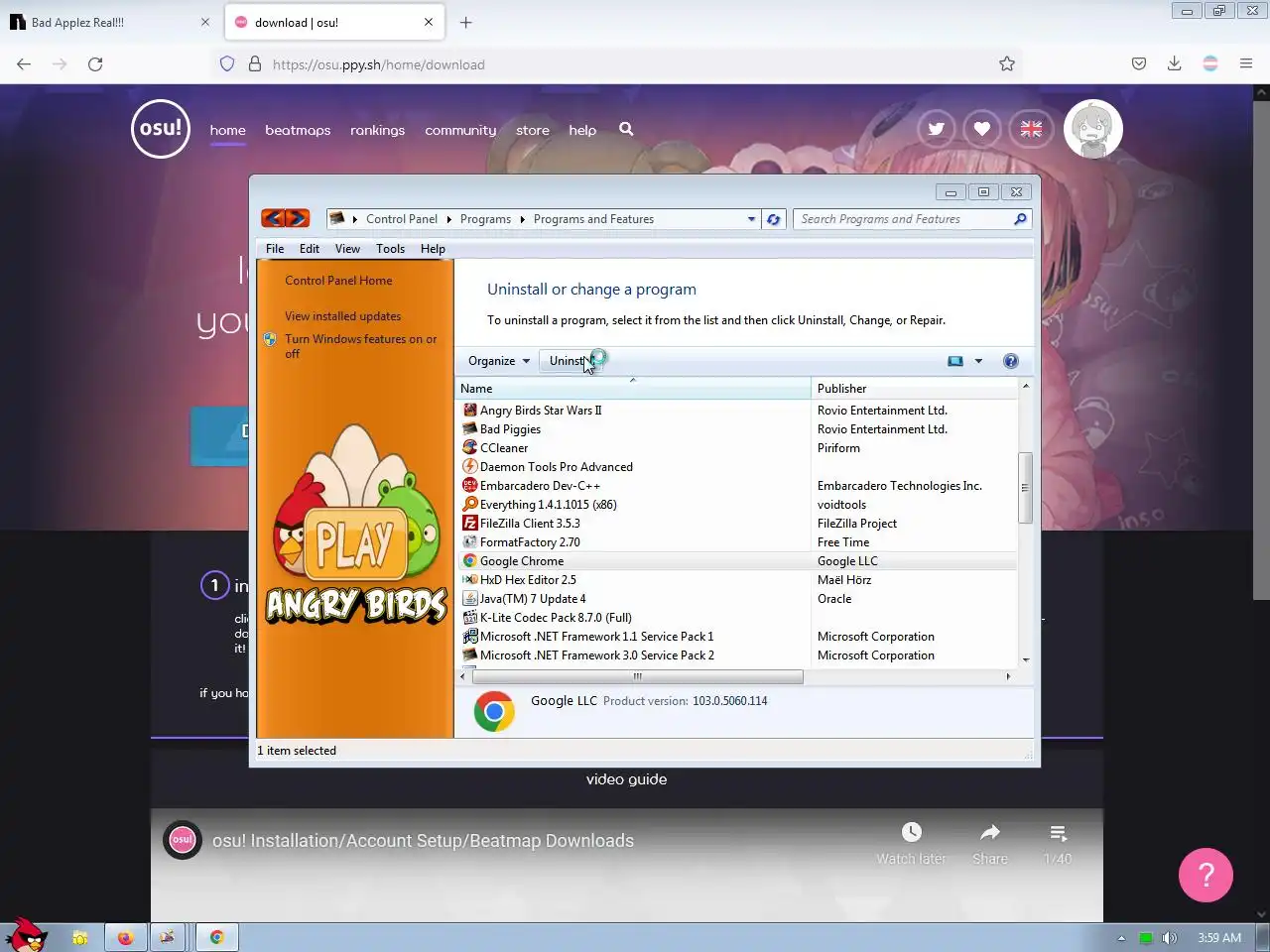1270x952 pixels.
Task: Go back in Firefox browser history
Action: pyautogui.click(x=24, y=64)
